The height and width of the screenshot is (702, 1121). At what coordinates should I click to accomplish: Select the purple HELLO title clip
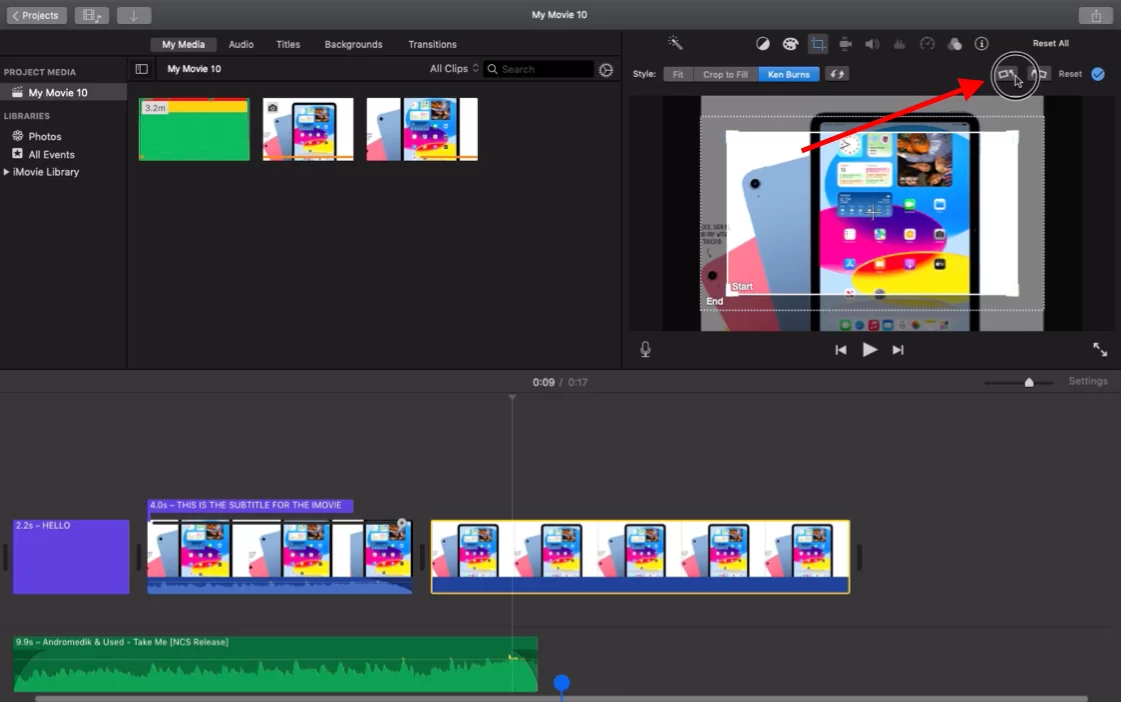pos(71,557)
